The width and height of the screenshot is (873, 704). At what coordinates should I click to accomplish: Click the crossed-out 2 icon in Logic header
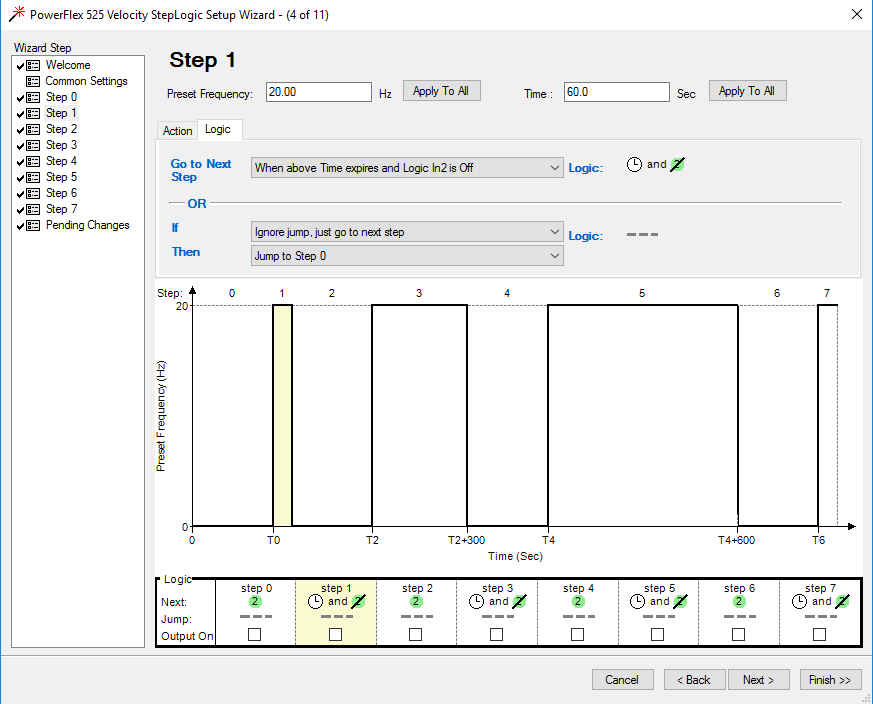tap(677, 164)
